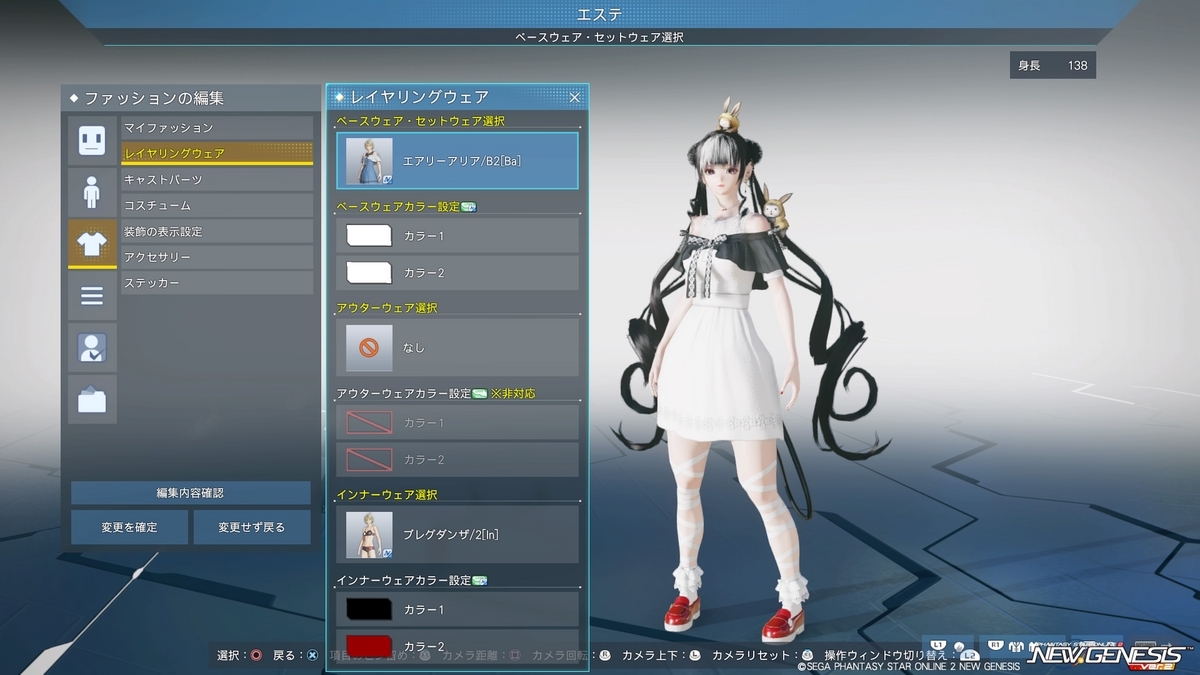Image resolution: width=1200 pixels, height=675 pixels.
Task: Open the character profile check icon
Action: (92, 347)
